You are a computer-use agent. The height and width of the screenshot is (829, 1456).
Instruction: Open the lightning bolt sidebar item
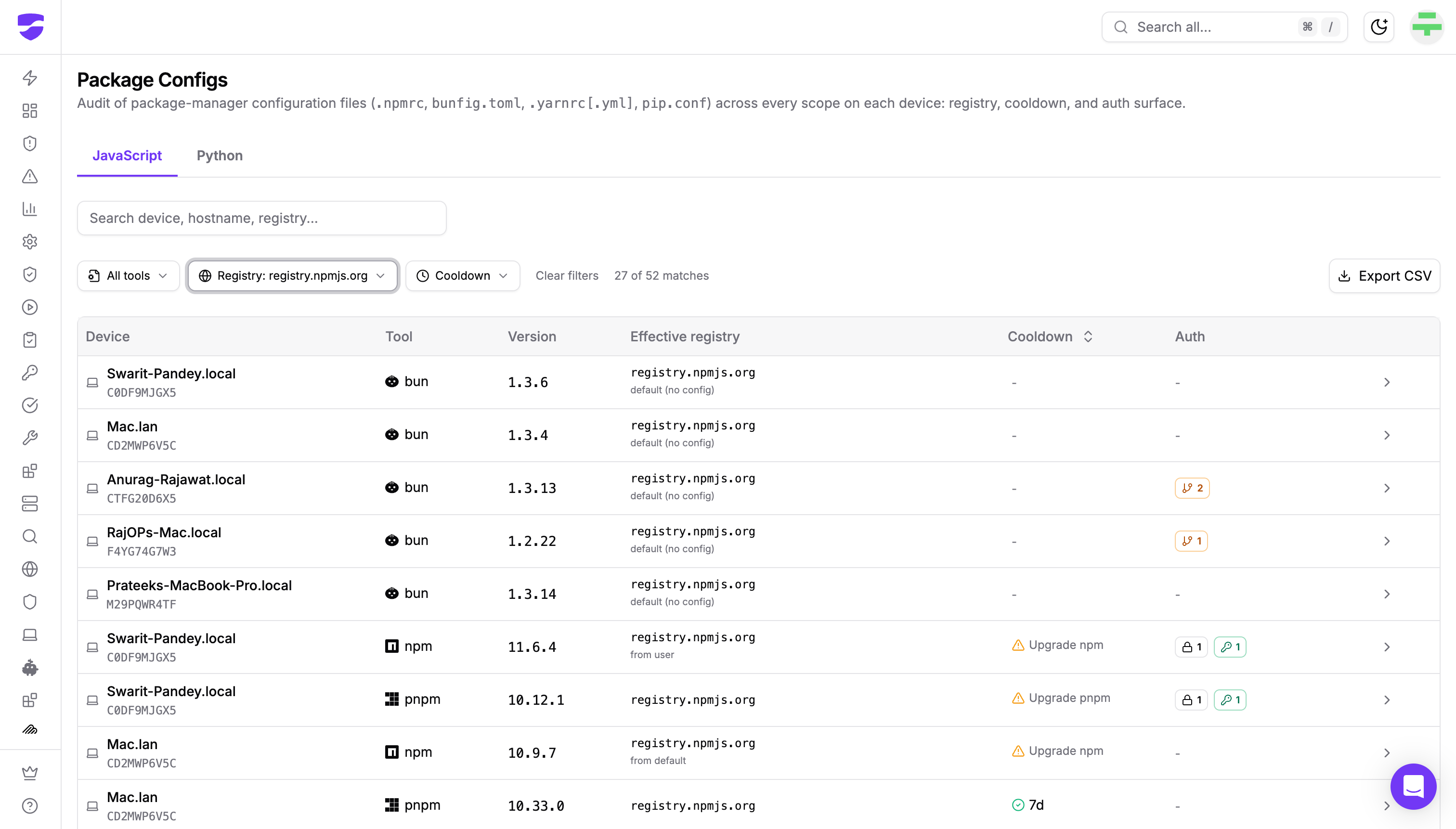coord(30,78)
